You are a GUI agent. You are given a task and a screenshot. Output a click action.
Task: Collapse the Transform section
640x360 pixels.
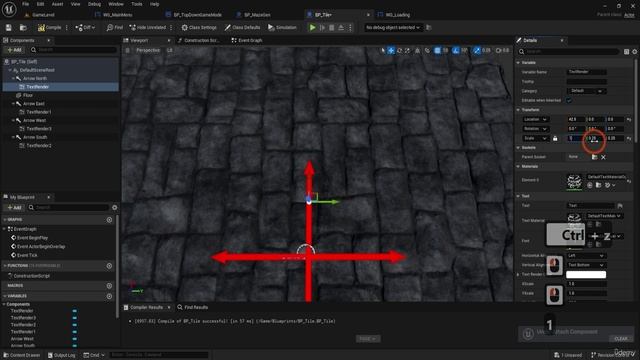518,110
